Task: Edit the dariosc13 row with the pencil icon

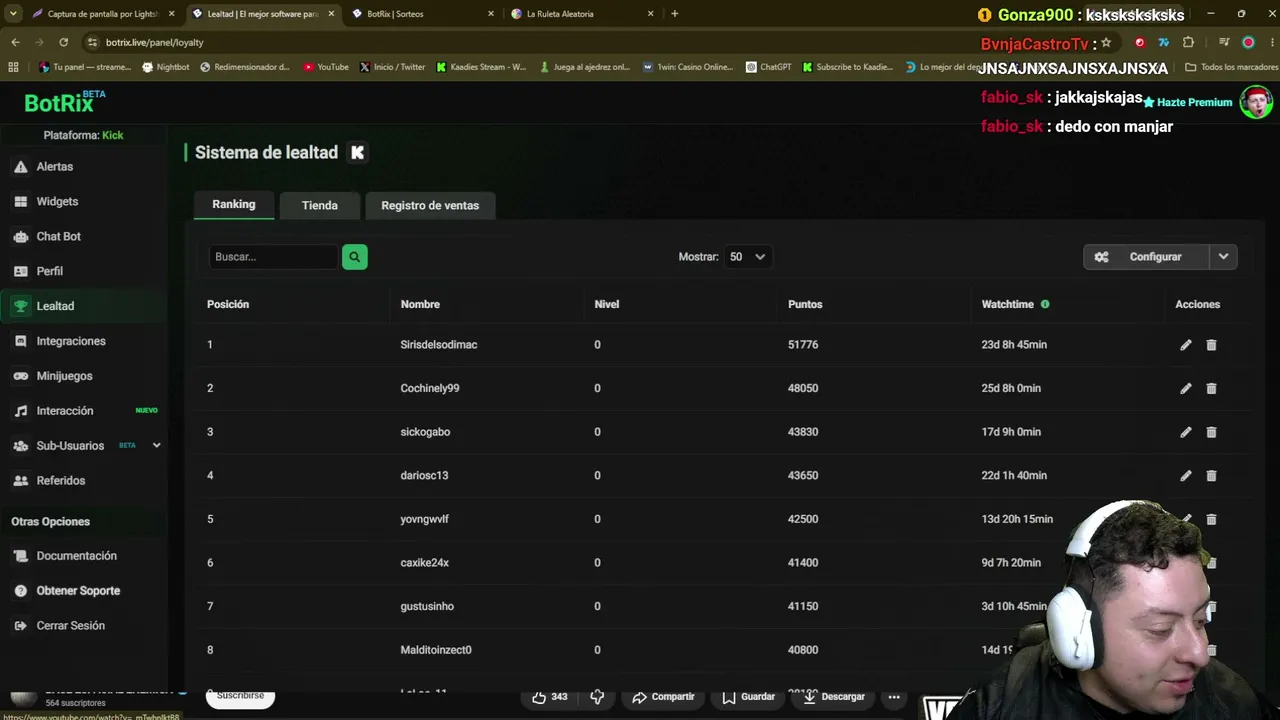Action: pyautogui.click(x=1185, y=476)
